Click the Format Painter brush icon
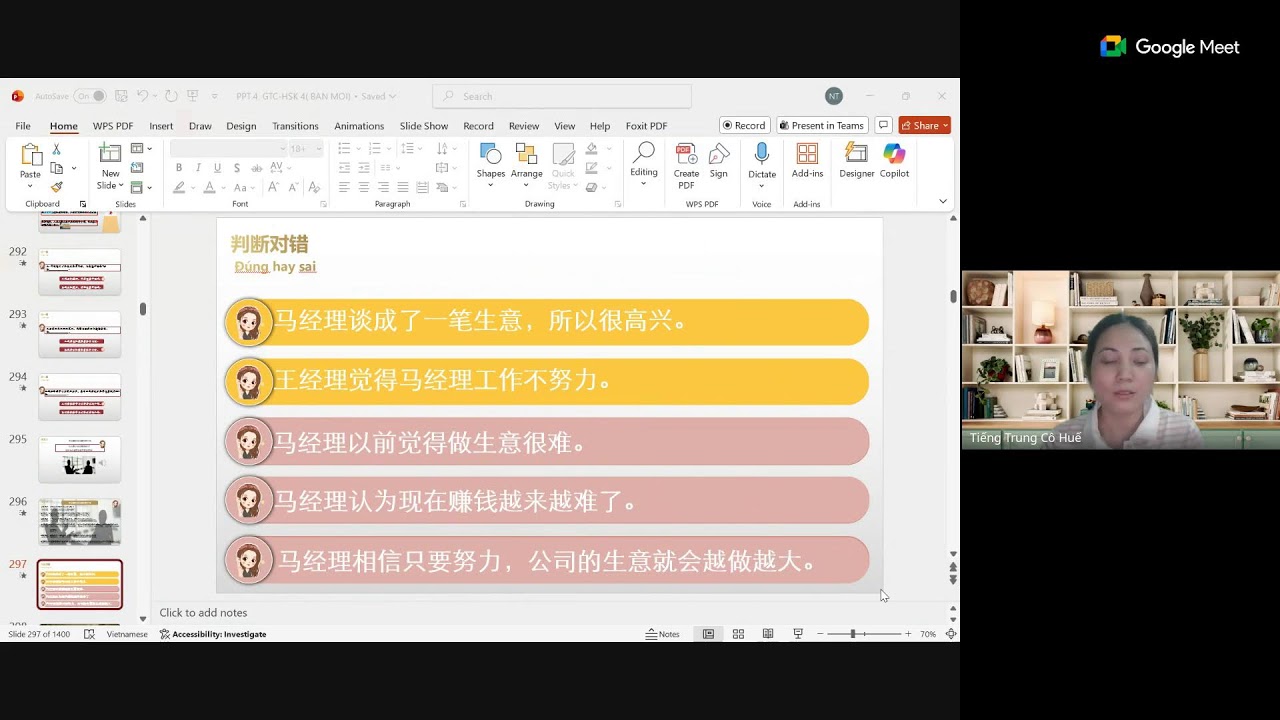This screenshot has width=1280, height=720. (x=57, y=187)
